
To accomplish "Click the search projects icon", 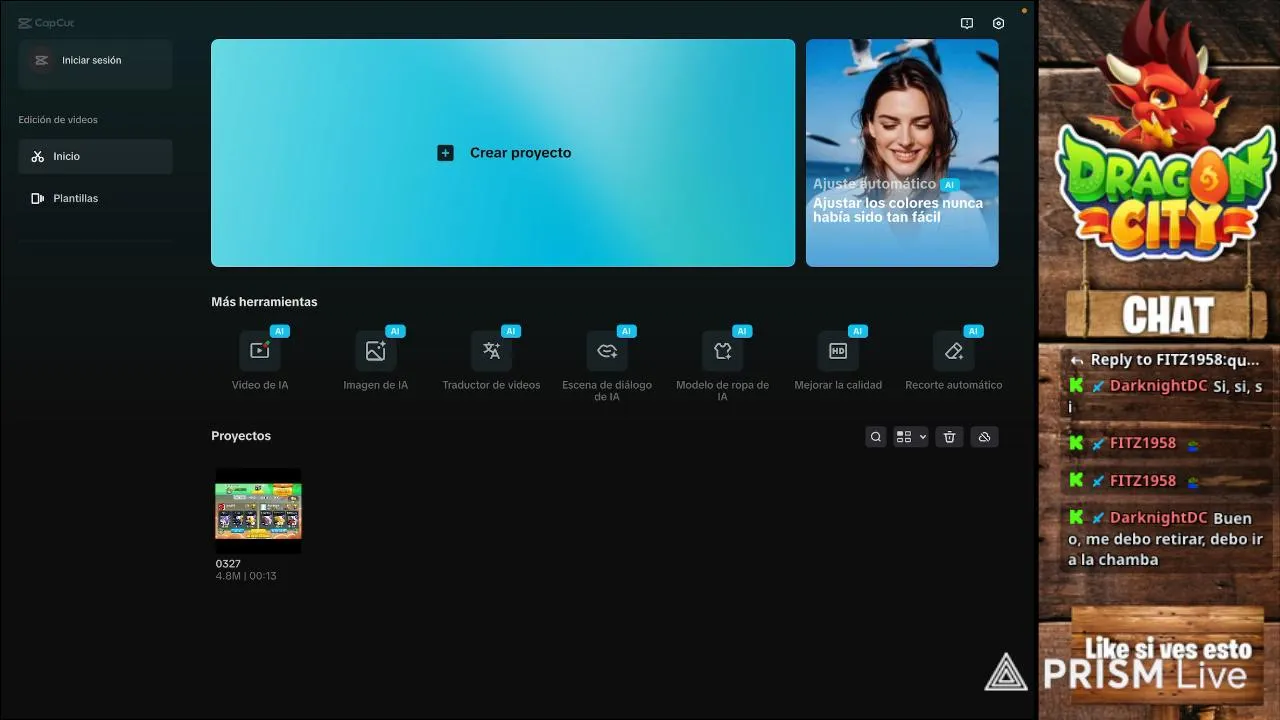I will pyautogui.click(x=876, y=437).
